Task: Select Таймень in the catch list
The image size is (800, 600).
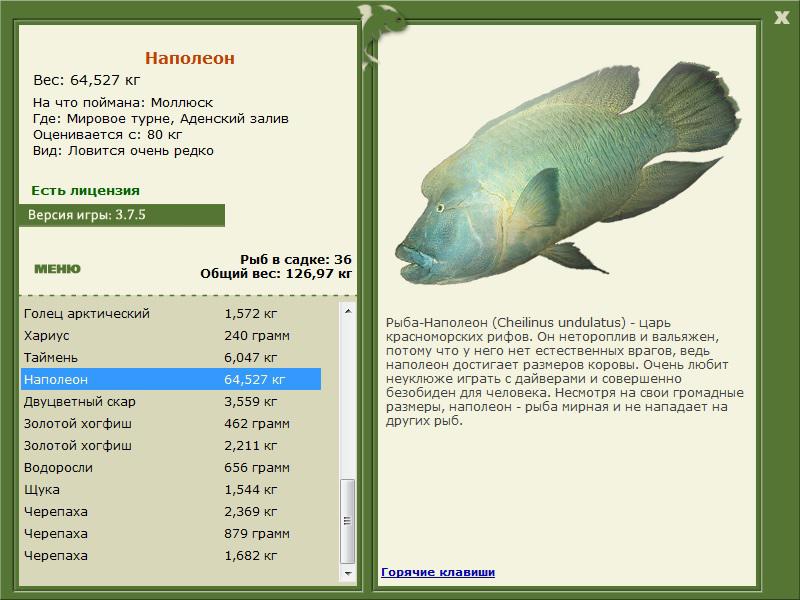Action: [50, 358]
